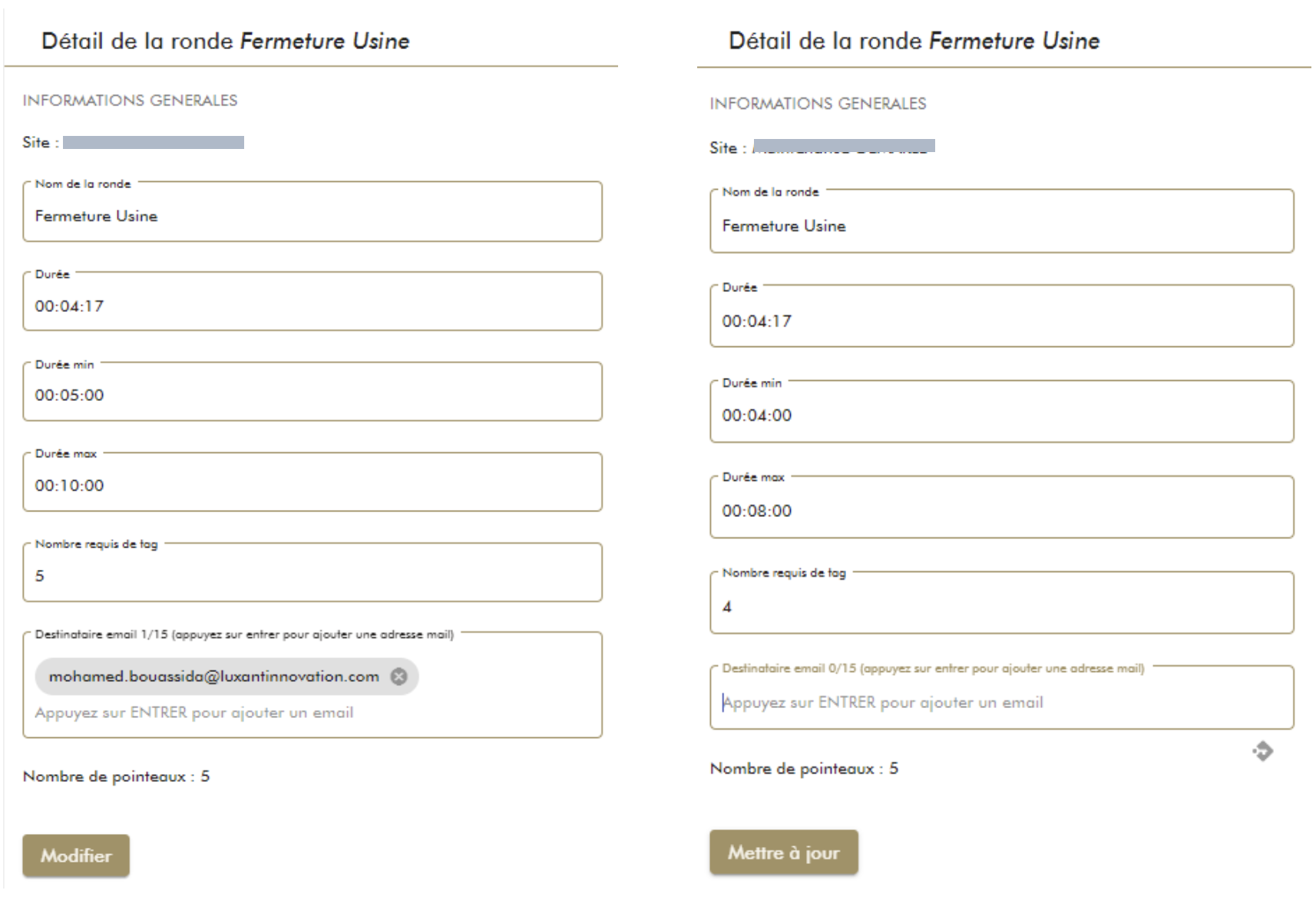
Task: Click the gray diamond arrow icon below the email field
Action: [x=1263, y=751]
